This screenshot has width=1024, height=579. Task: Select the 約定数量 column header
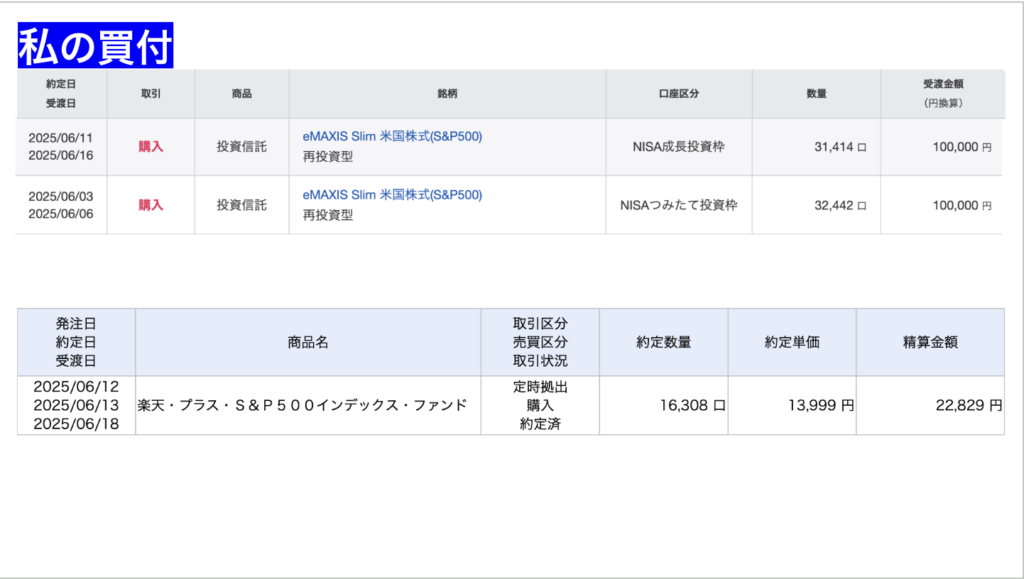664,342
